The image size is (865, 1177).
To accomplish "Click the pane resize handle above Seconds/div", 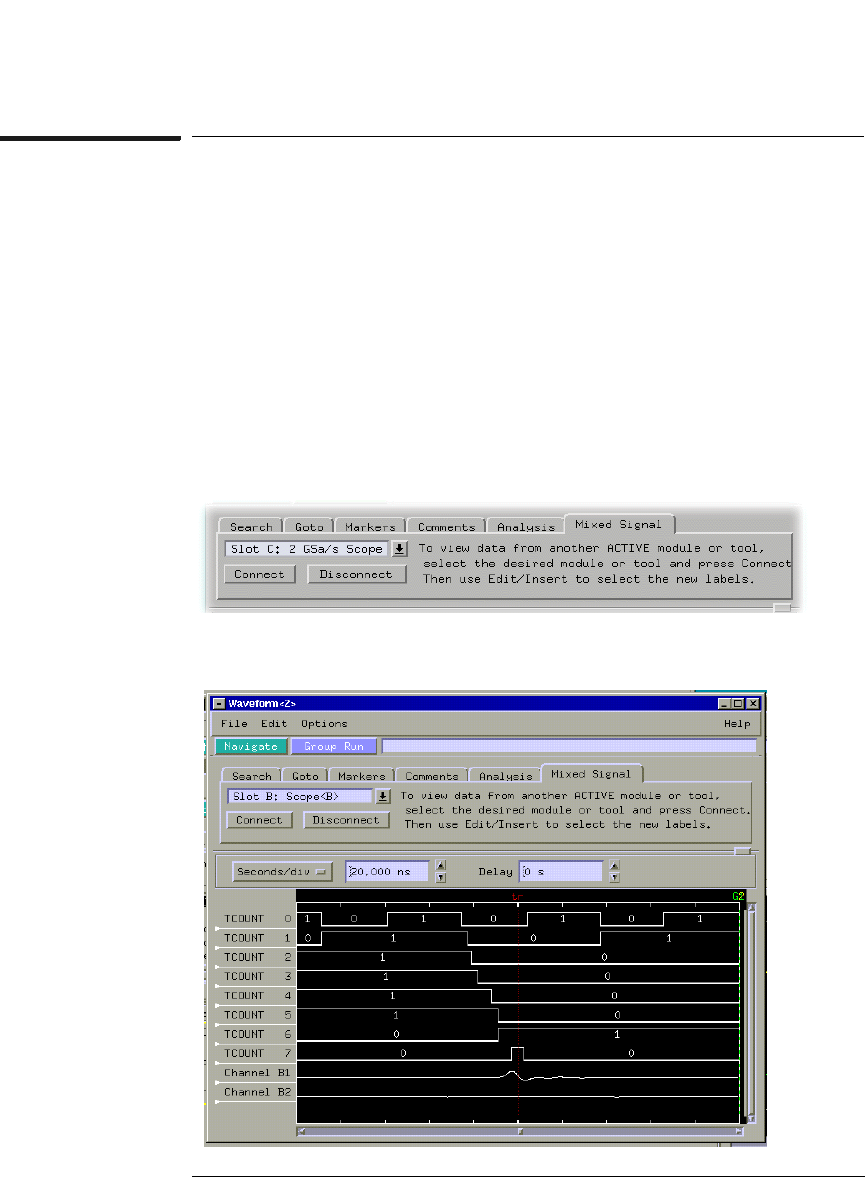I will (742, 851).
